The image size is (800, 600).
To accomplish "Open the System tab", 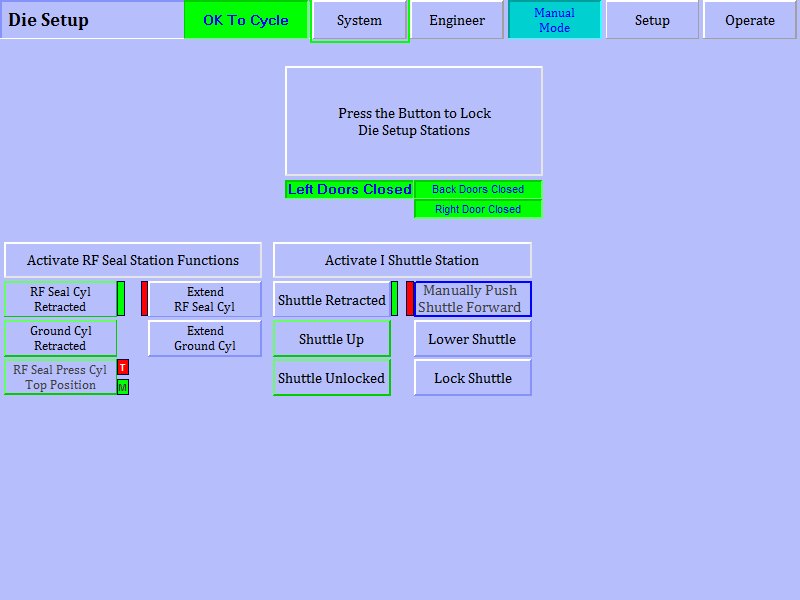I will pyautogui.click(x=359, y=21).
